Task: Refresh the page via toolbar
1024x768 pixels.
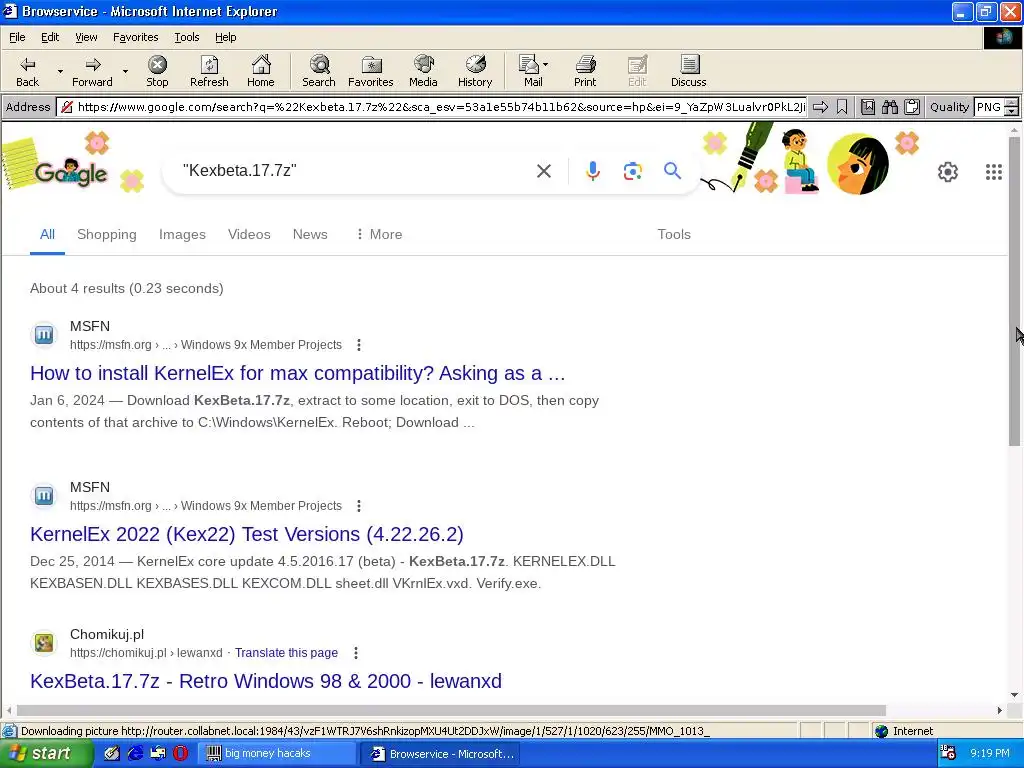Action: click(x=209, y=71)
